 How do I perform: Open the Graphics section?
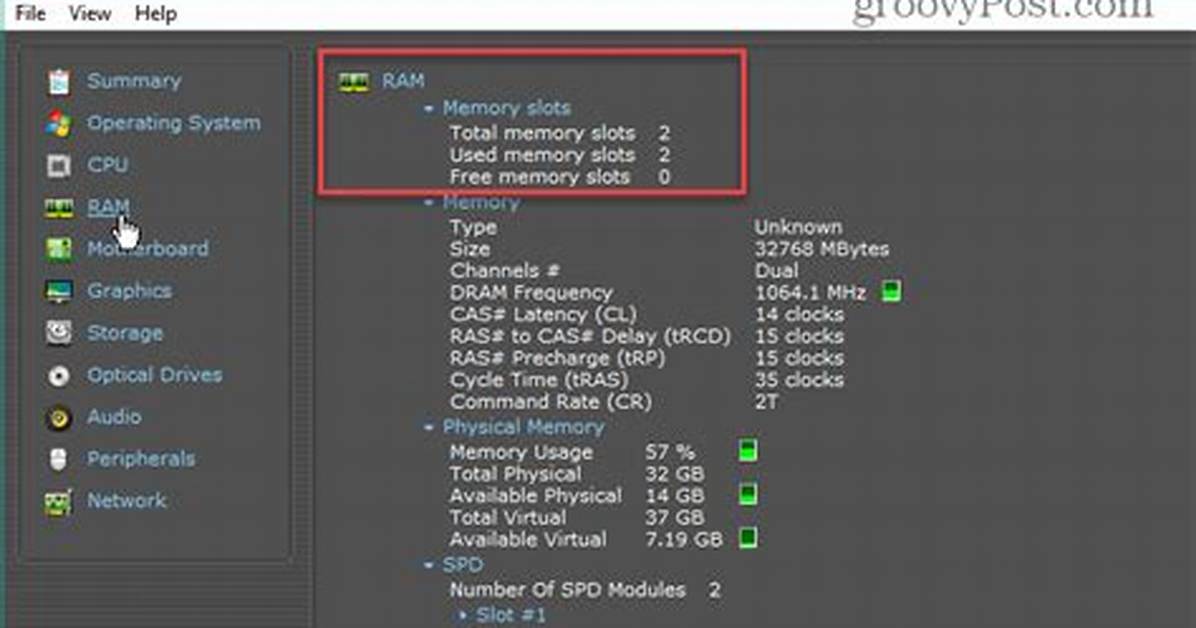click(x=130, y=291)
